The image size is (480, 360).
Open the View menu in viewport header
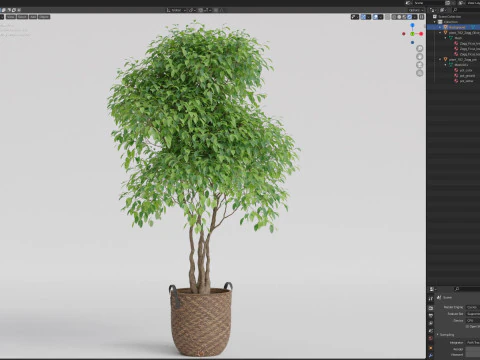click(x=11, y=17)
